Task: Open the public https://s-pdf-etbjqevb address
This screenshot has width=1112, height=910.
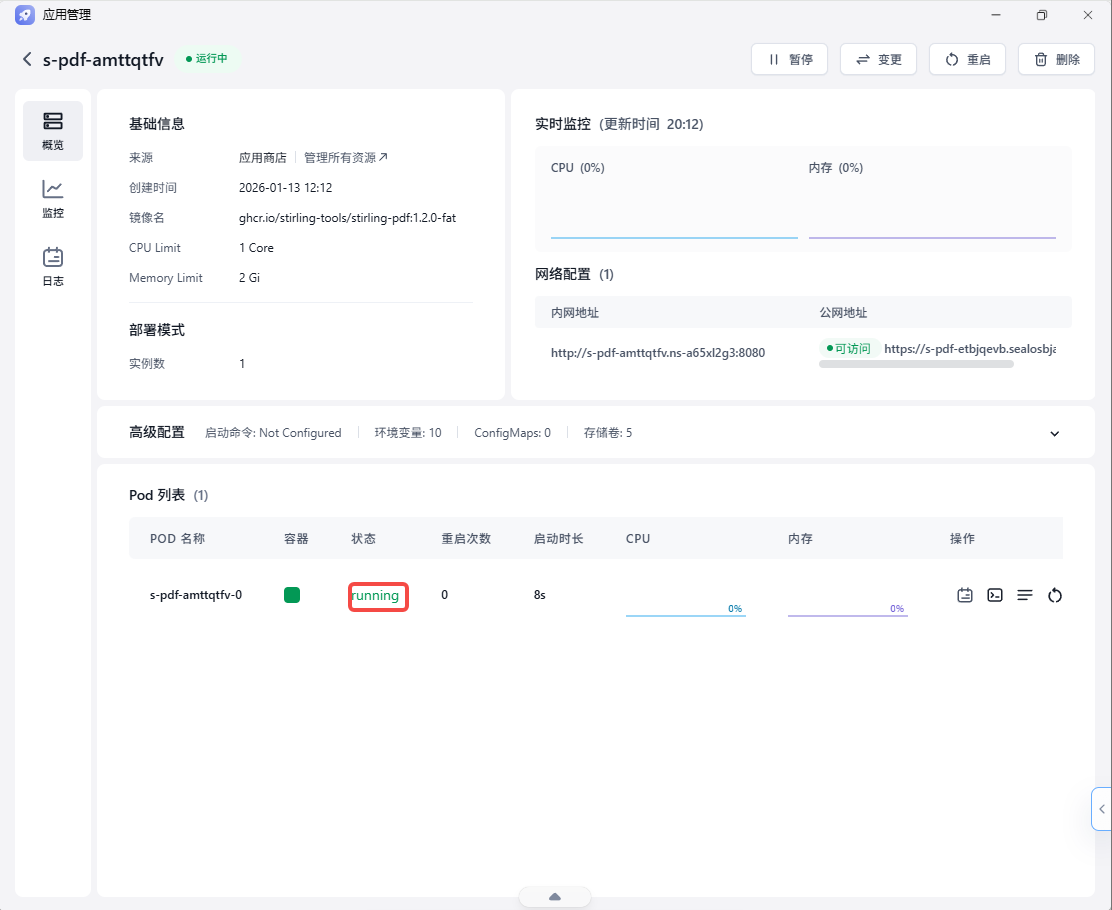Action: (x=969, y=349)
